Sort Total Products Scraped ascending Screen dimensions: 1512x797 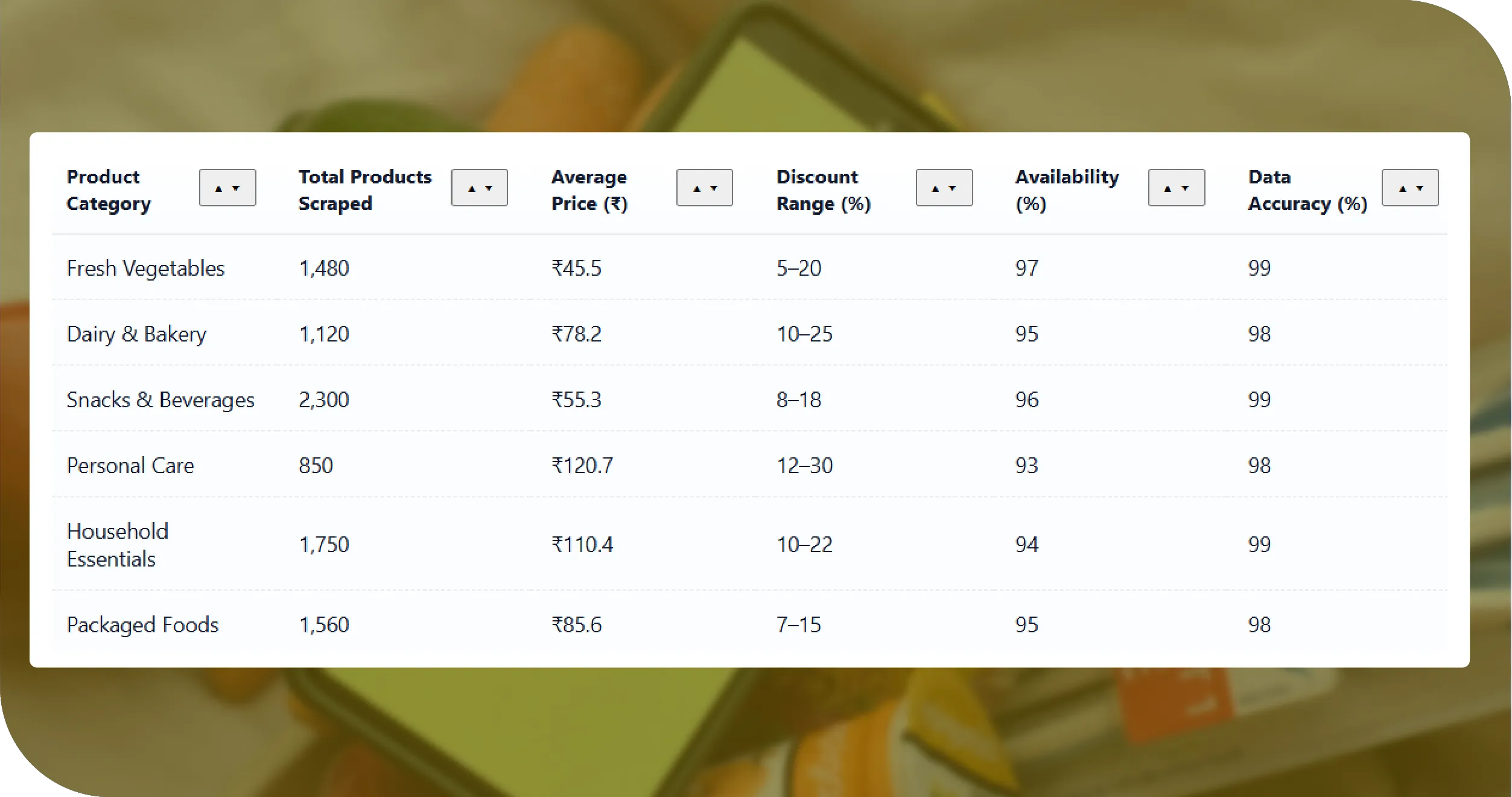(472, 187)
